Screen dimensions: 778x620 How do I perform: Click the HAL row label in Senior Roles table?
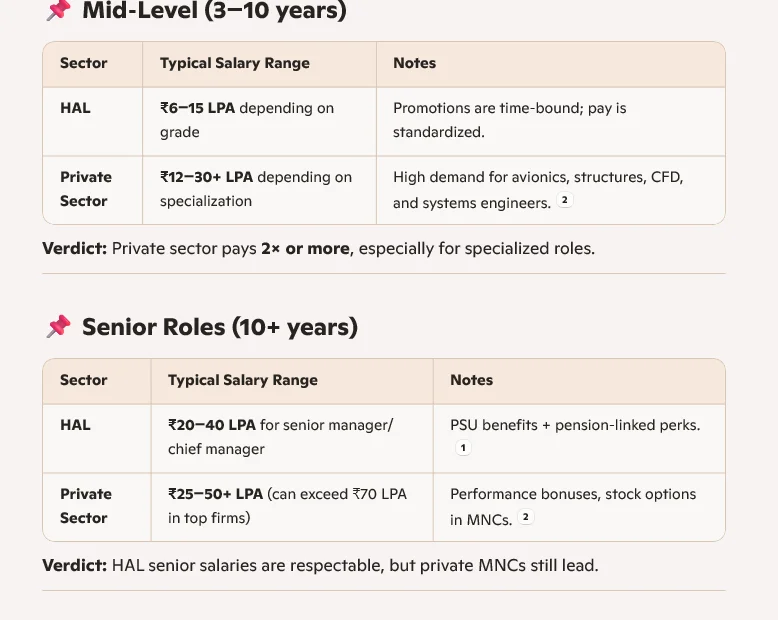tap(75, 425)
